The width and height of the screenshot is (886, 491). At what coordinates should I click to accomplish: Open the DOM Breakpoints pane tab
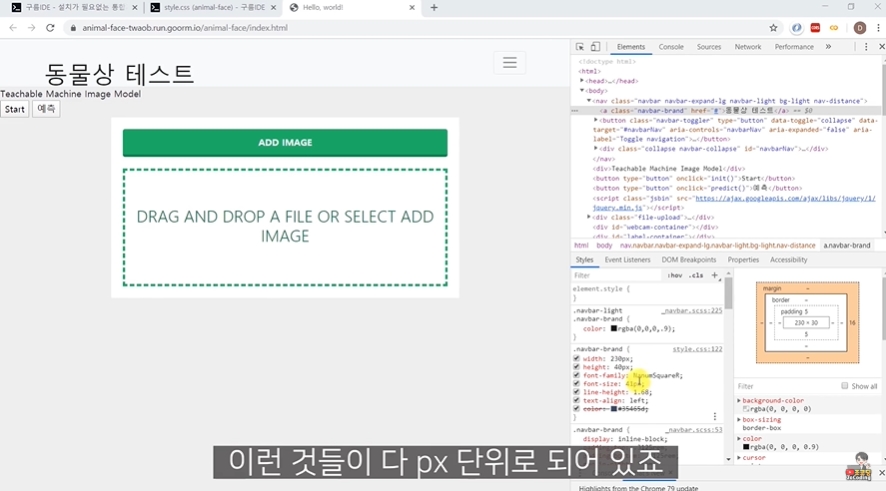click(689, 260)
